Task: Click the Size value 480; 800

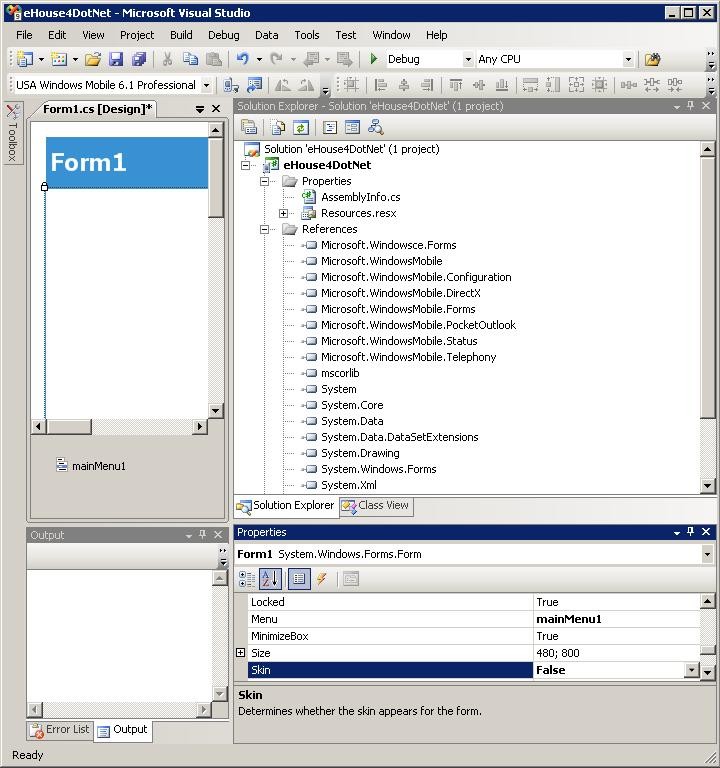Action: pyautogui.click(x=558, y=653)
